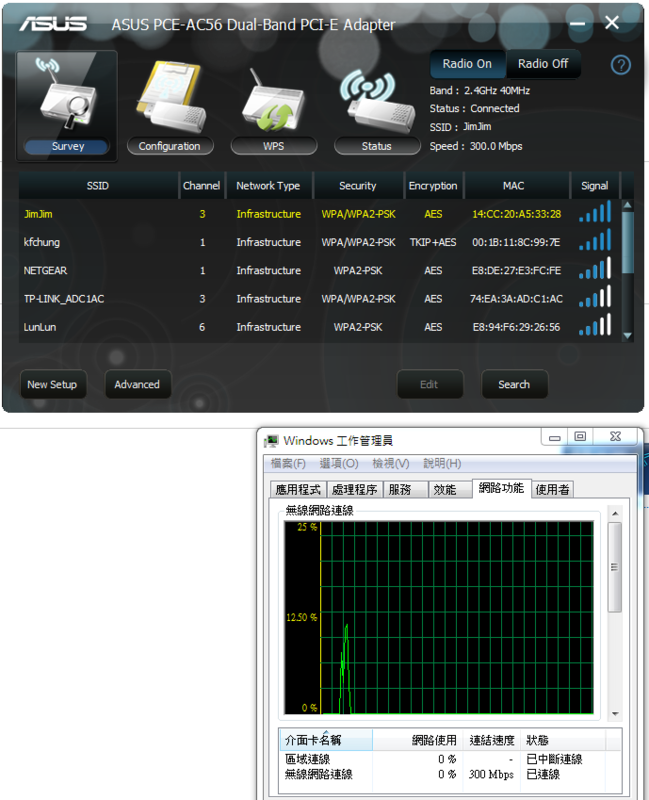This screenshot has height=800, width=649.
Task: Switch to the 網路功能 tab
Action: [x=502, y=488]
